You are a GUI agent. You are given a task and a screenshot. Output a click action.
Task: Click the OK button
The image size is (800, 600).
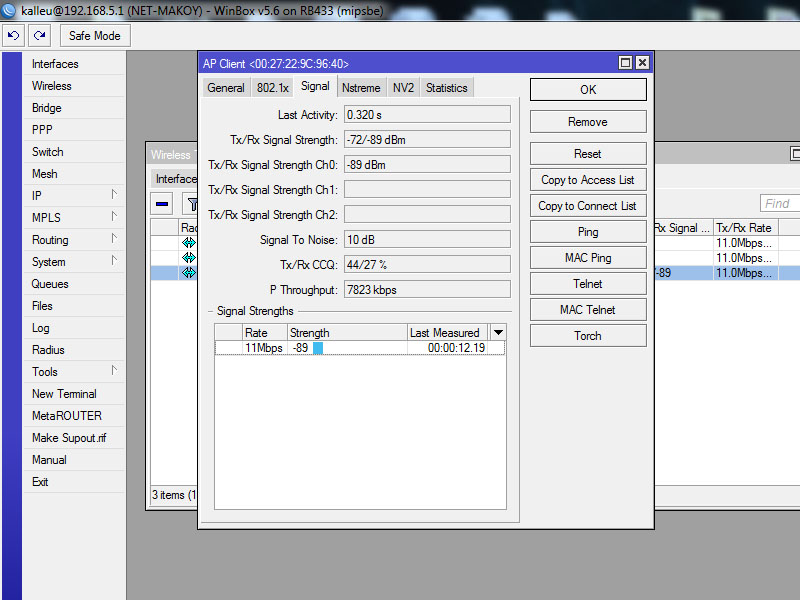point(588,90)
